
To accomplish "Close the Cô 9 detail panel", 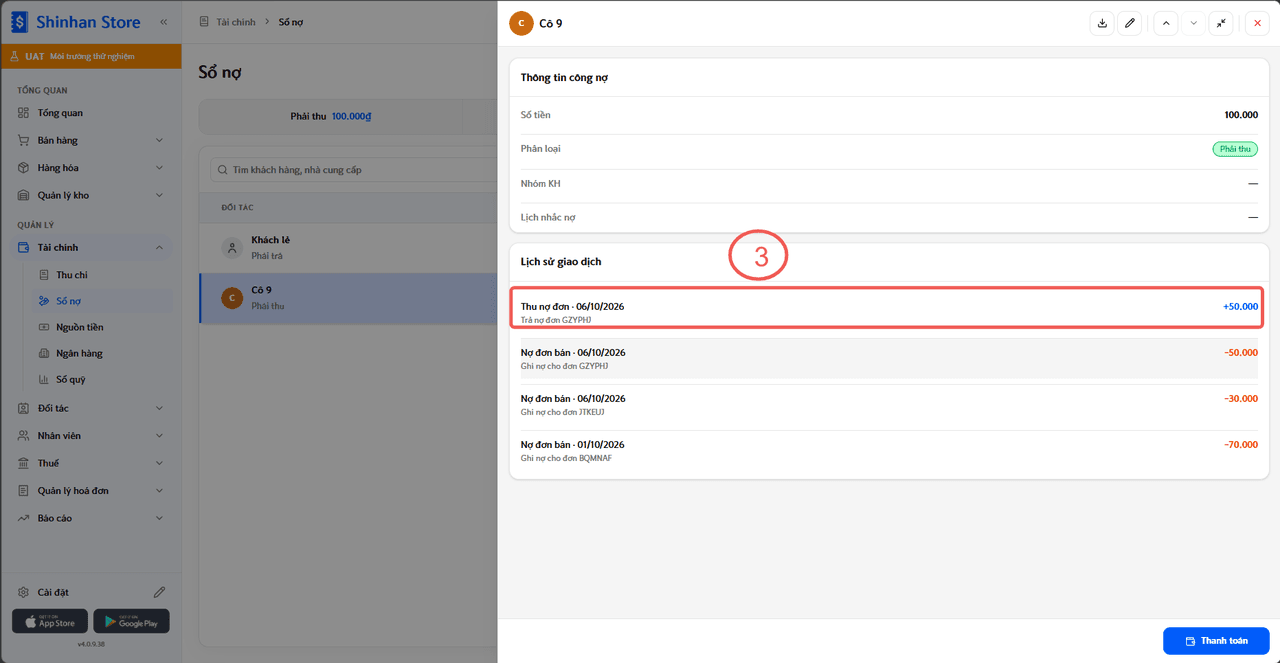I will [x=1257, y=23].
